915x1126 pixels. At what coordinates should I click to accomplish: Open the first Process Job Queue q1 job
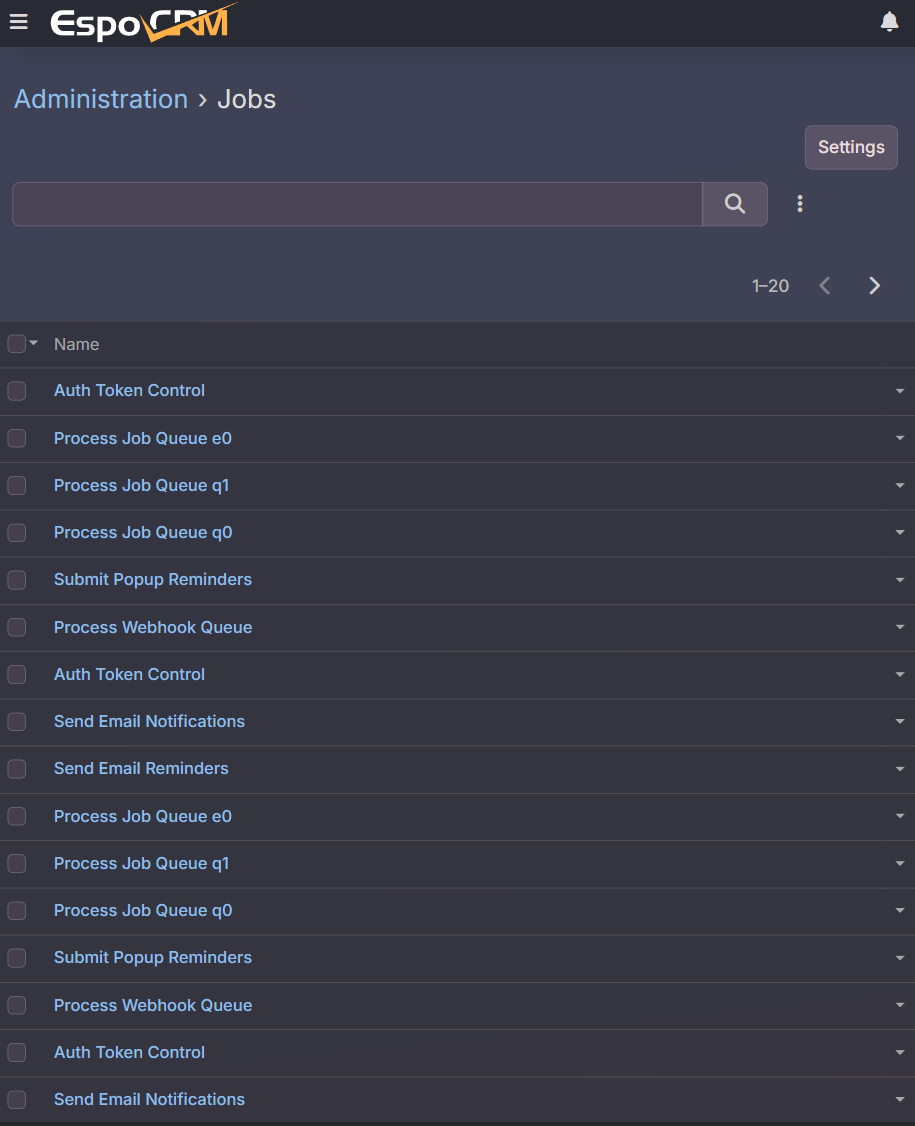[x=141, y=485]
